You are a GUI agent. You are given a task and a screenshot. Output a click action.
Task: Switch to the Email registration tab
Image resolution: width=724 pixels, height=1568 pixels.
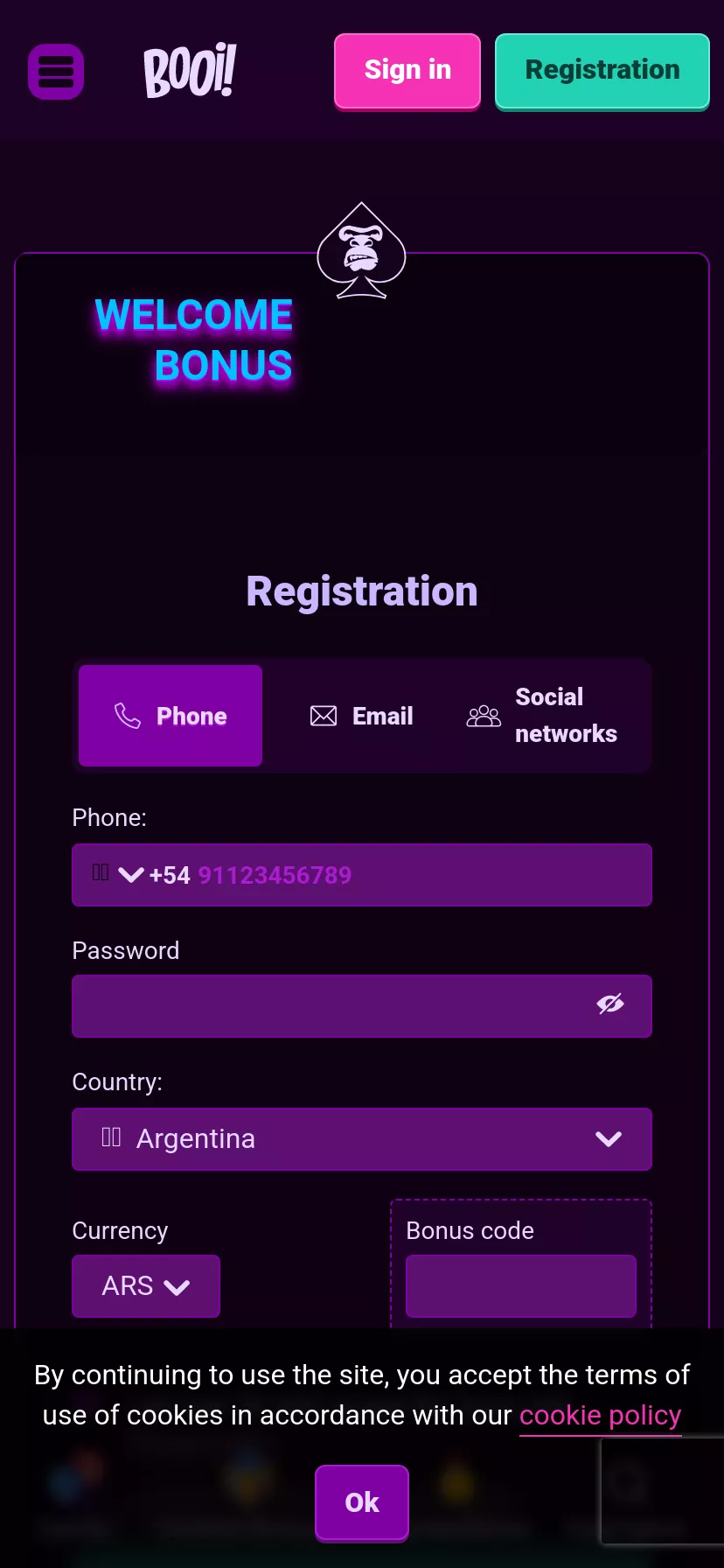point(361,716)
